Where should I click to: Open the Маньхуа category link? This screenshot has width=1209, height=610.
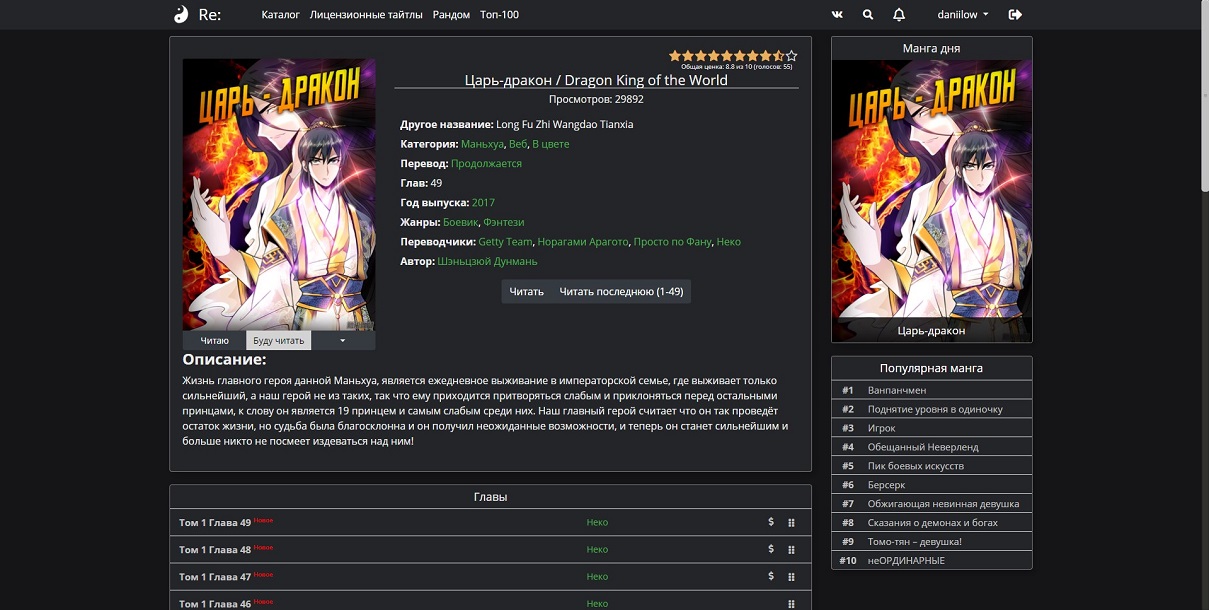pyautogui.click(x=482, y=144)
